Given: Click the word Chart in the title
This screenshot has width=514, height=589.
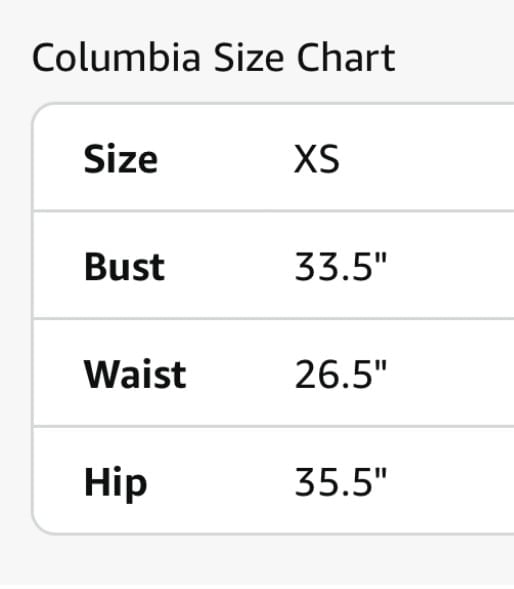Looking at the screenshot, I should pos(346,57).
